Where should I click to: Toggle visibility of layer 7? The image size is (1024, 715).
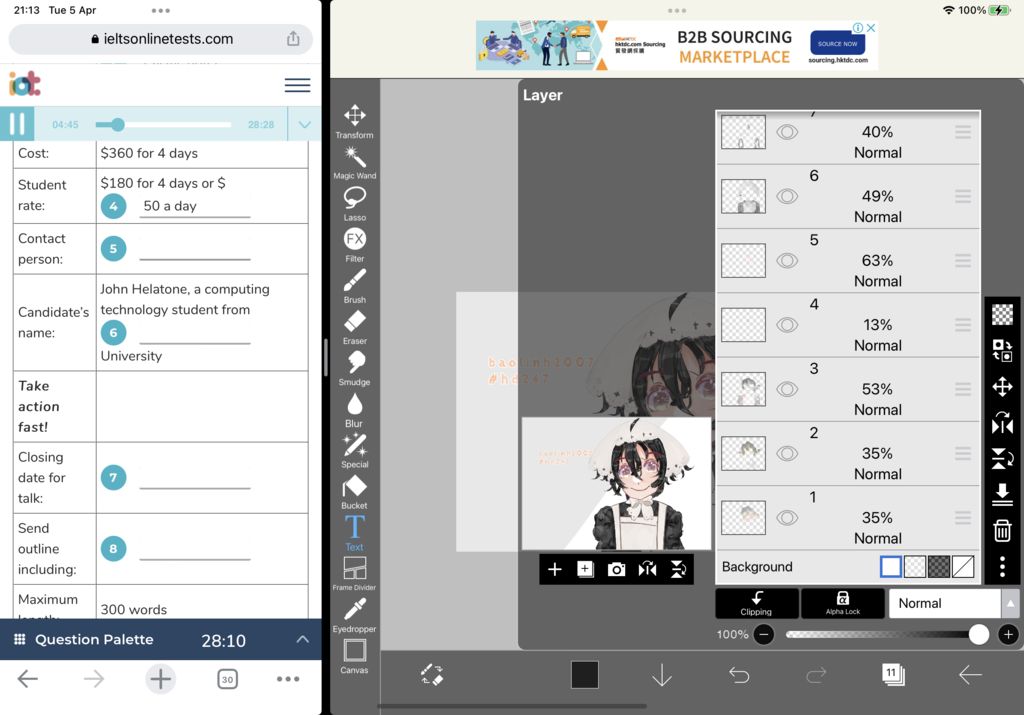[787, 132]
